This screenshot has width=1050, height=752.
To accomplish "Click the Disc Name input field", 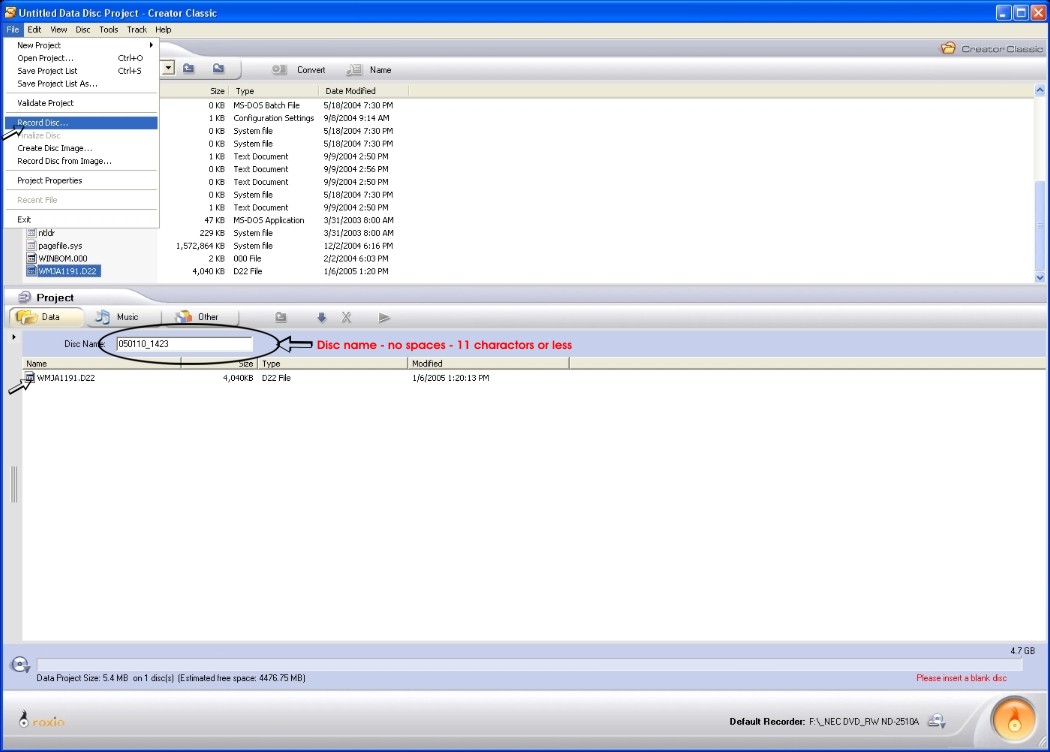I will [x=184, y=344].
